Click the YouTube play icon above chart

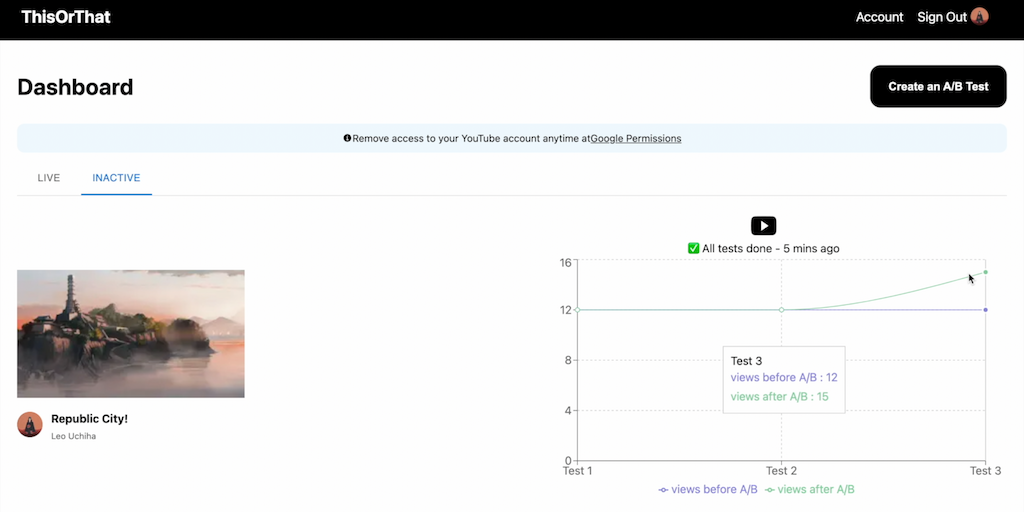[763, 226]
